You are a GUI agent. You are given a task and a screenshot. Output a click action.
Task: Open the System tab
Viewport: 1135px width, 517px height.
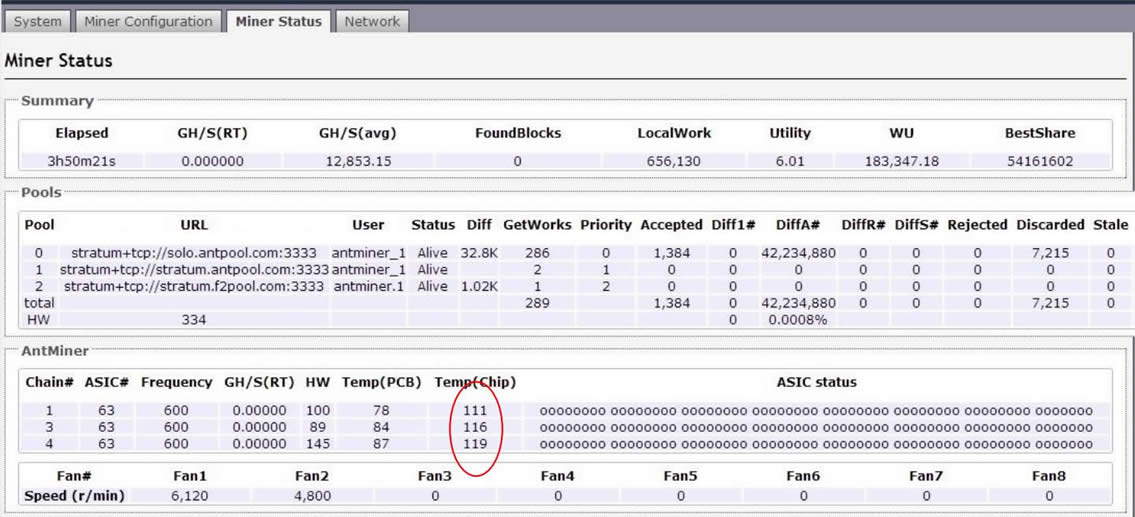pyautogui.click(x=38, y=21)
